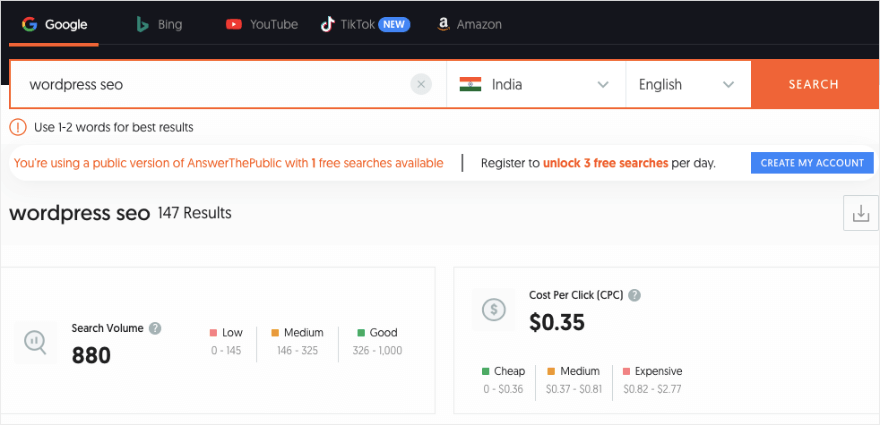
Task: Click the 'unlock 3 free searches' link
Action: click(x=606, y=163)
